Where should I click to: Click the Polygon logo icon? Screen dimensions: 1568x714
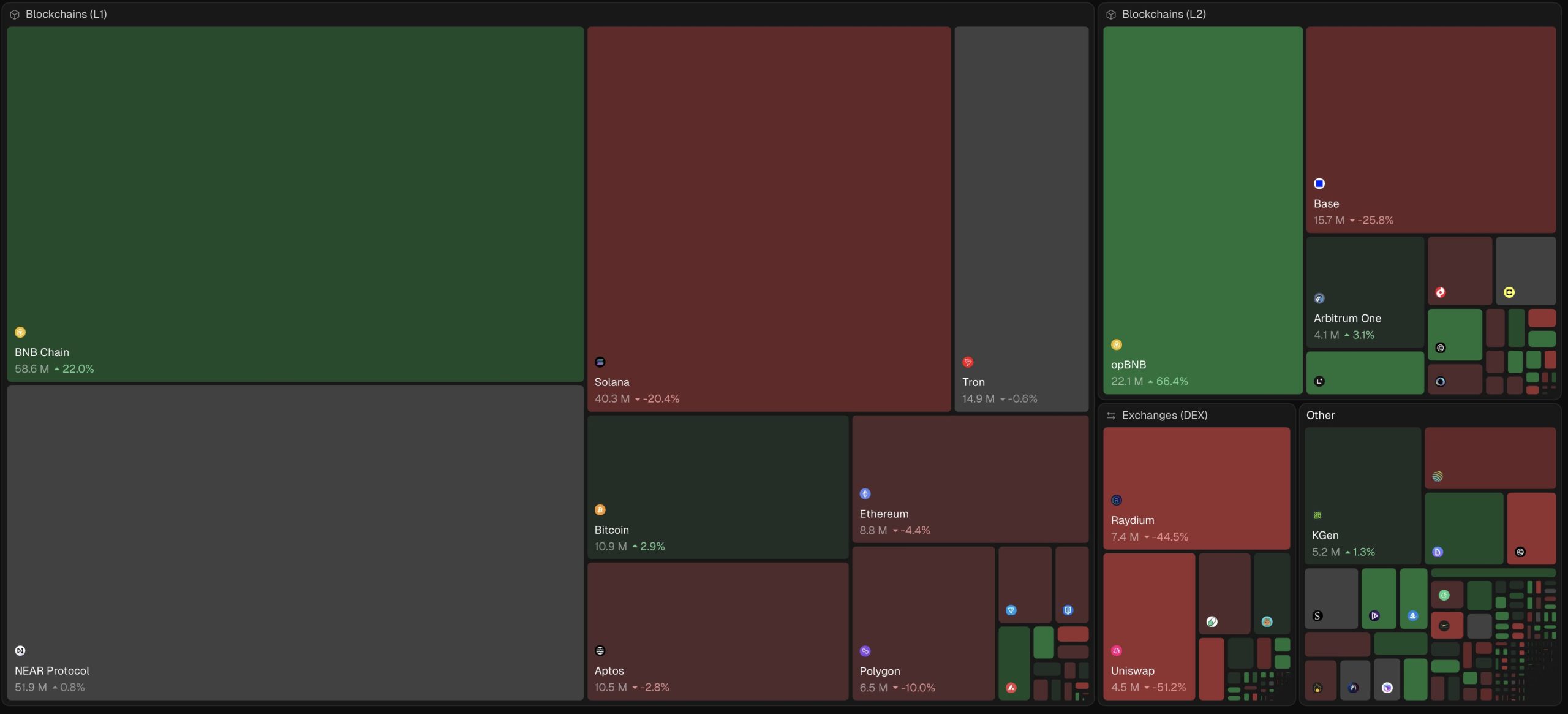pos(865,651)
